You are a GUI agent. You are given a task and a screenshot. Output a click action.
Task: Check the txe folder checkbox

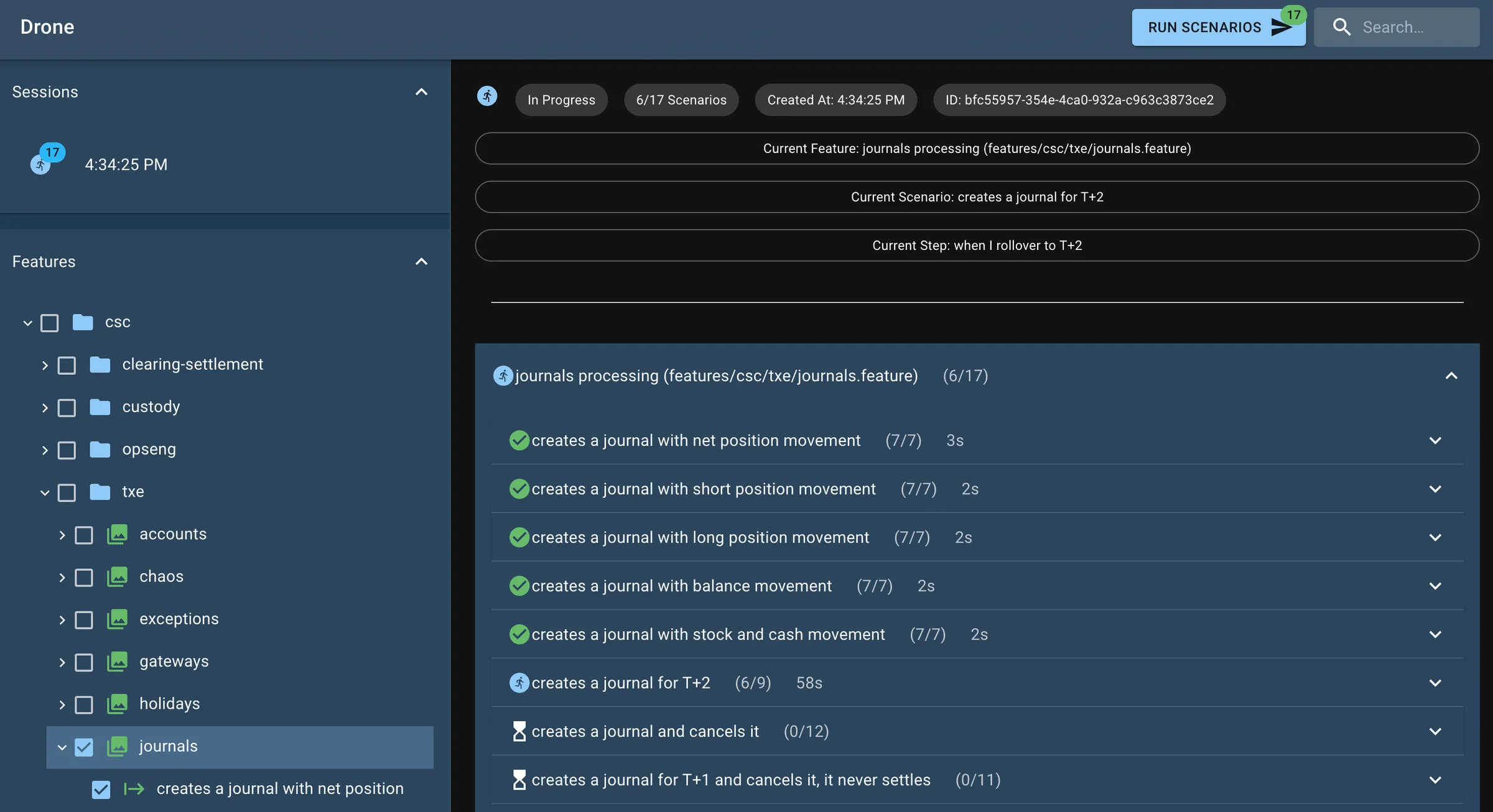coord(67,492)
